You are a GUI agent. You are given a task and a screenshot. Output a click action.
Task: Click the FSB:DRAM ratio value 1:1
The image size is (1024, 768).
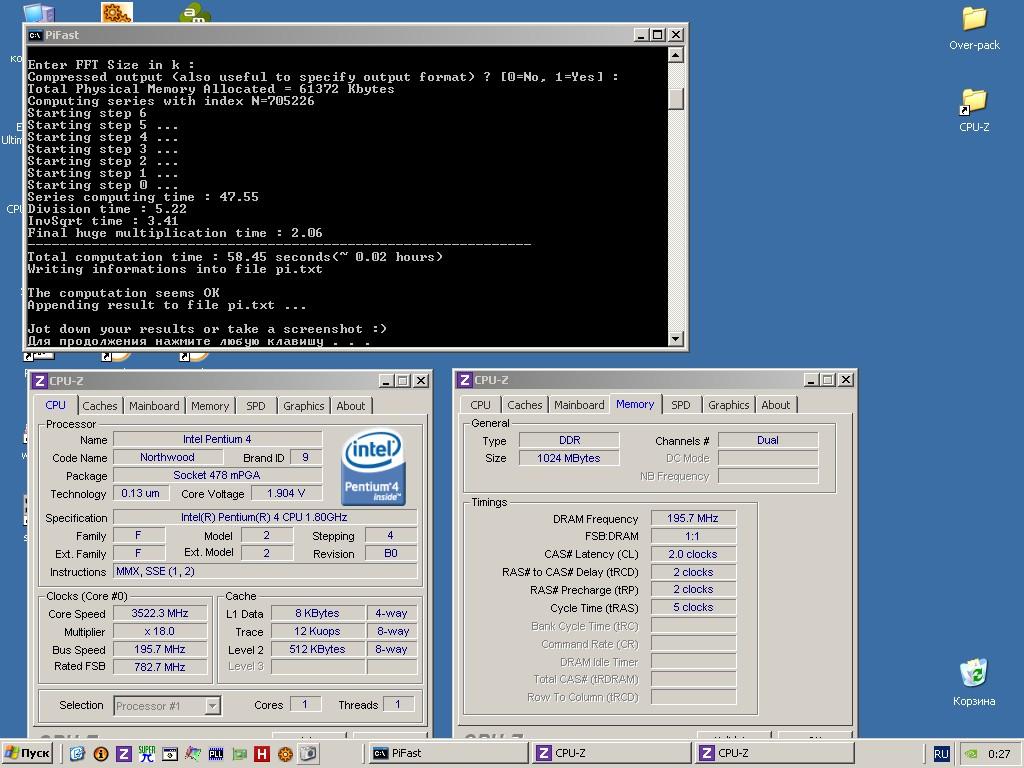(693, 536)
